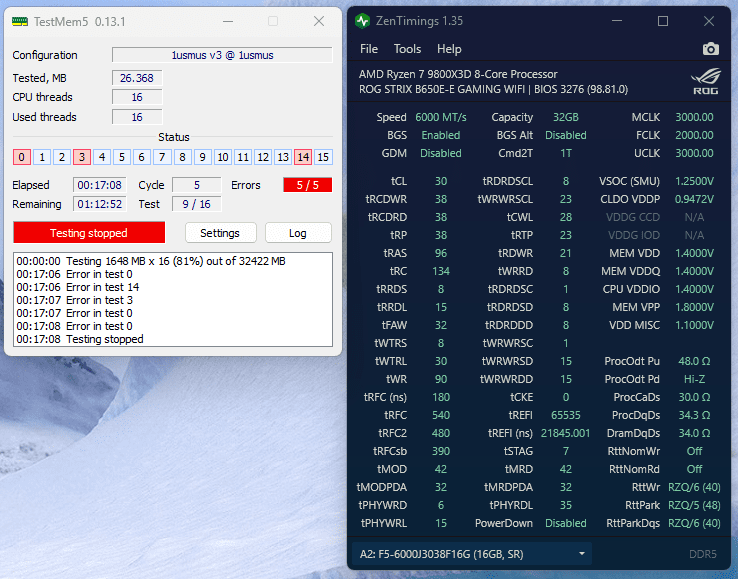Maximize the ZenTimings window

coord(663,21)
